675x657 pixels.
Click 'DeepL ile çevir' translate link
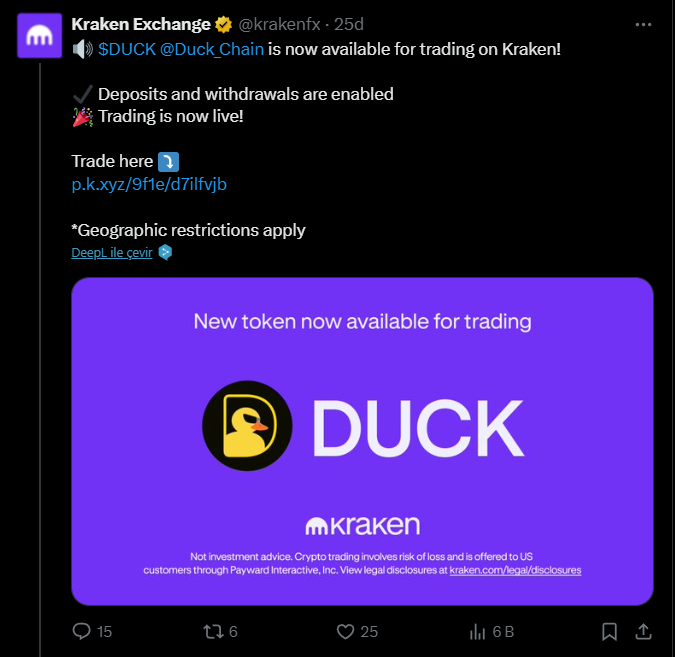pos(111,252)
